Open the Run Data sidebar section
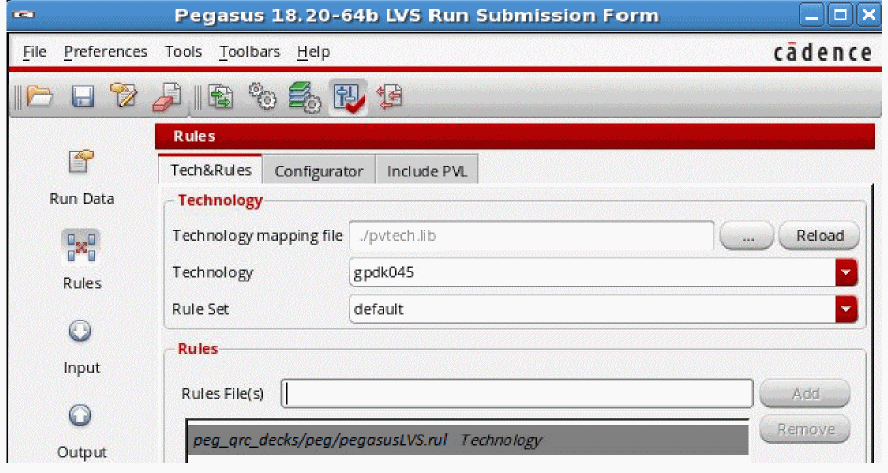 (x=81, y=177)
